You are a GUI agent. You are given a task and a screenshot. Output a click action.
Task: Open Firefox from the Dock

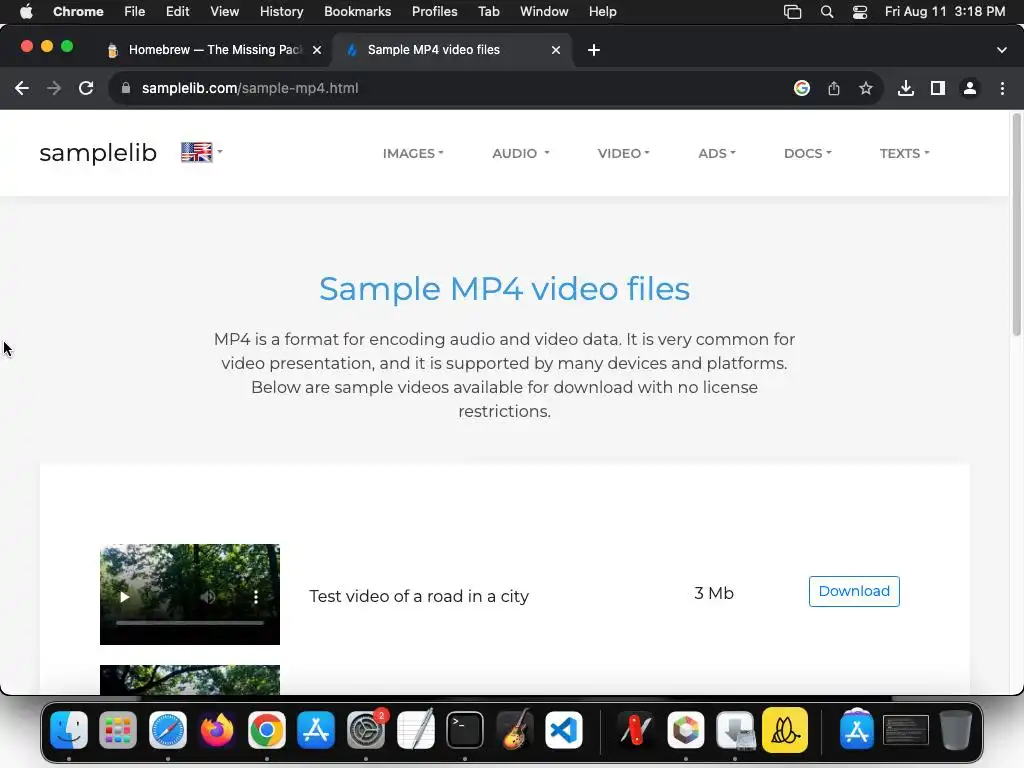click(217, 730)
